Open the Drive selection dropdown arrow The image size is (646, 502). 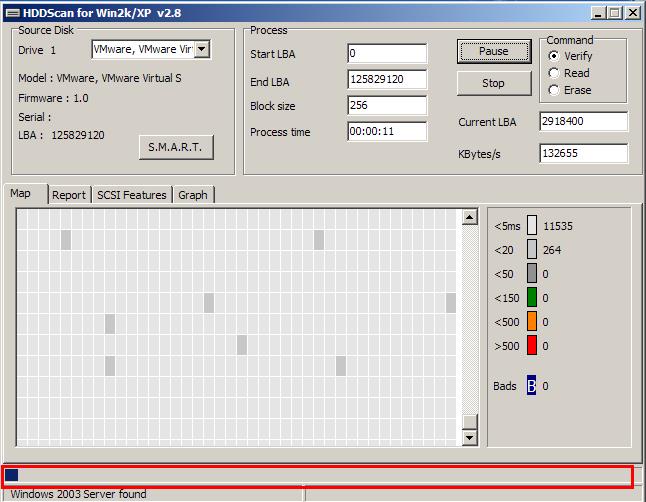click(x=202, y=49)
